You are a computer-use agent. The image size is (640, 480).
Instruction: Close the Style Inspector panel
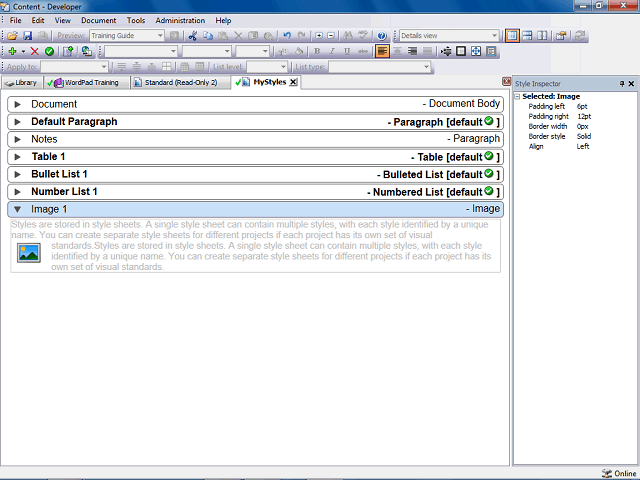[x=631, y=84]
